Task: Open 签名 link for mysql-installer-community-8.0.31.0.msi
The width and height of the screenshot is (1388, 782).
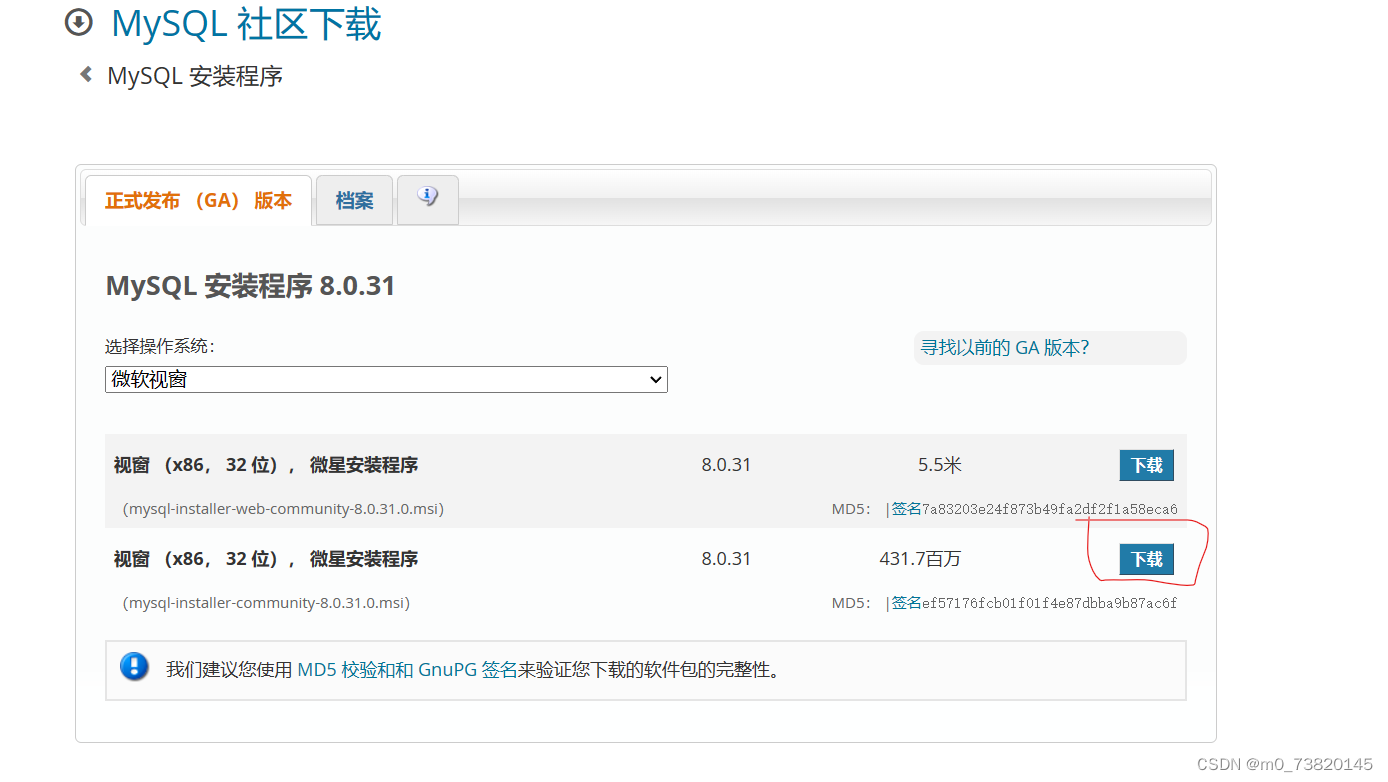Action: pos(906,603)
